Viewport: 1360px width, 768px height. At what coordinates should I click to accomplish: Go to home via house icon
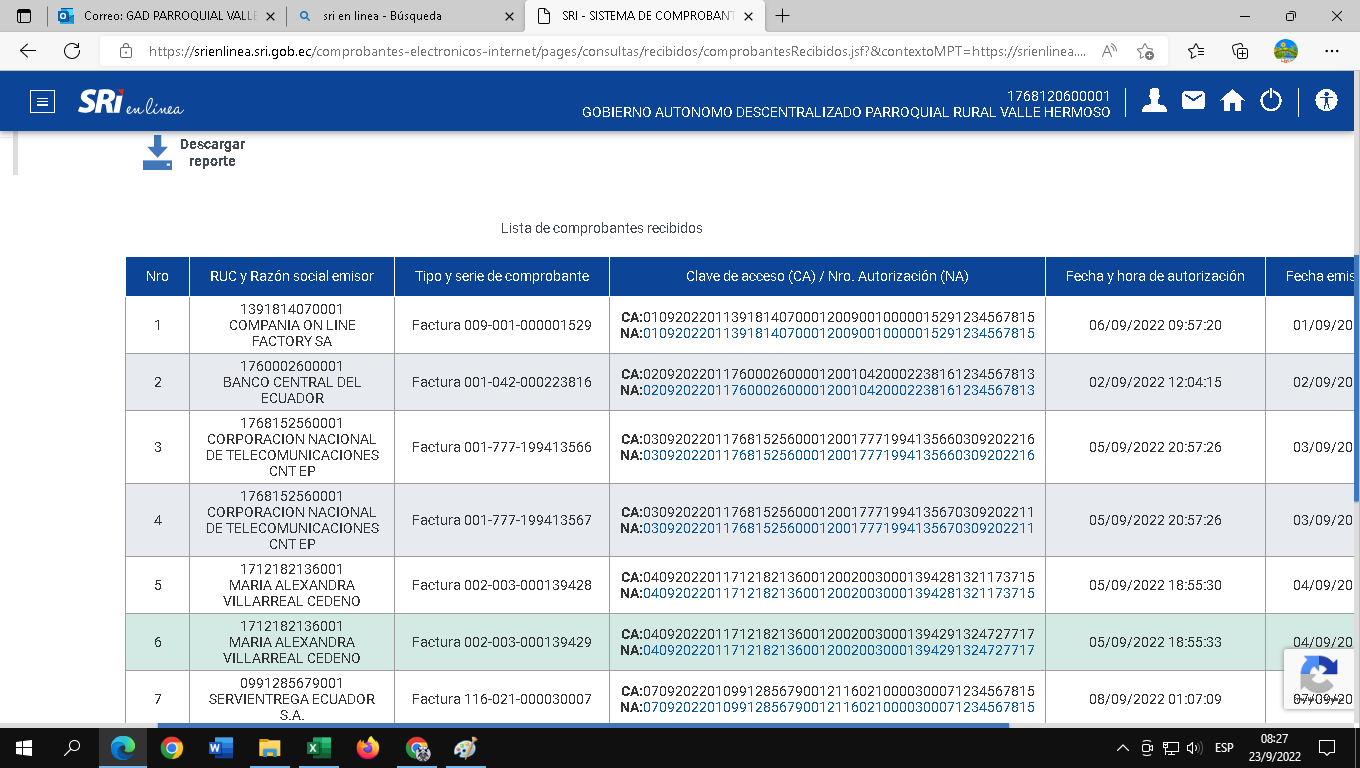point(1232,101)
